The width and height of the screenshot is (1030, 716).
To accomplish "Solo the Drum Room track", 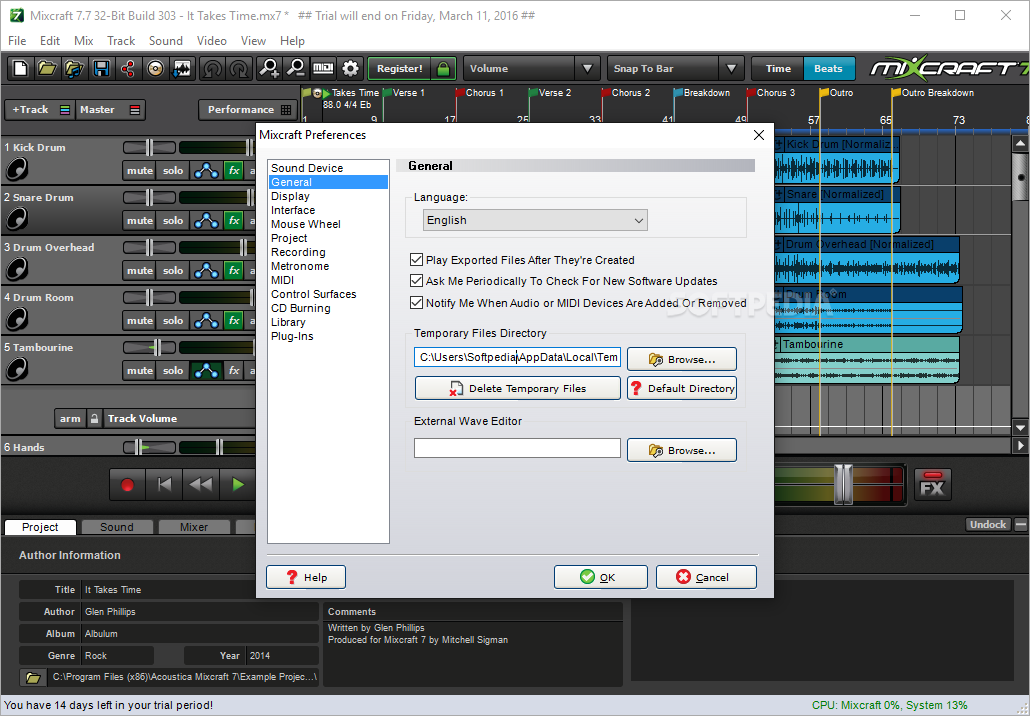I will 173,321.
